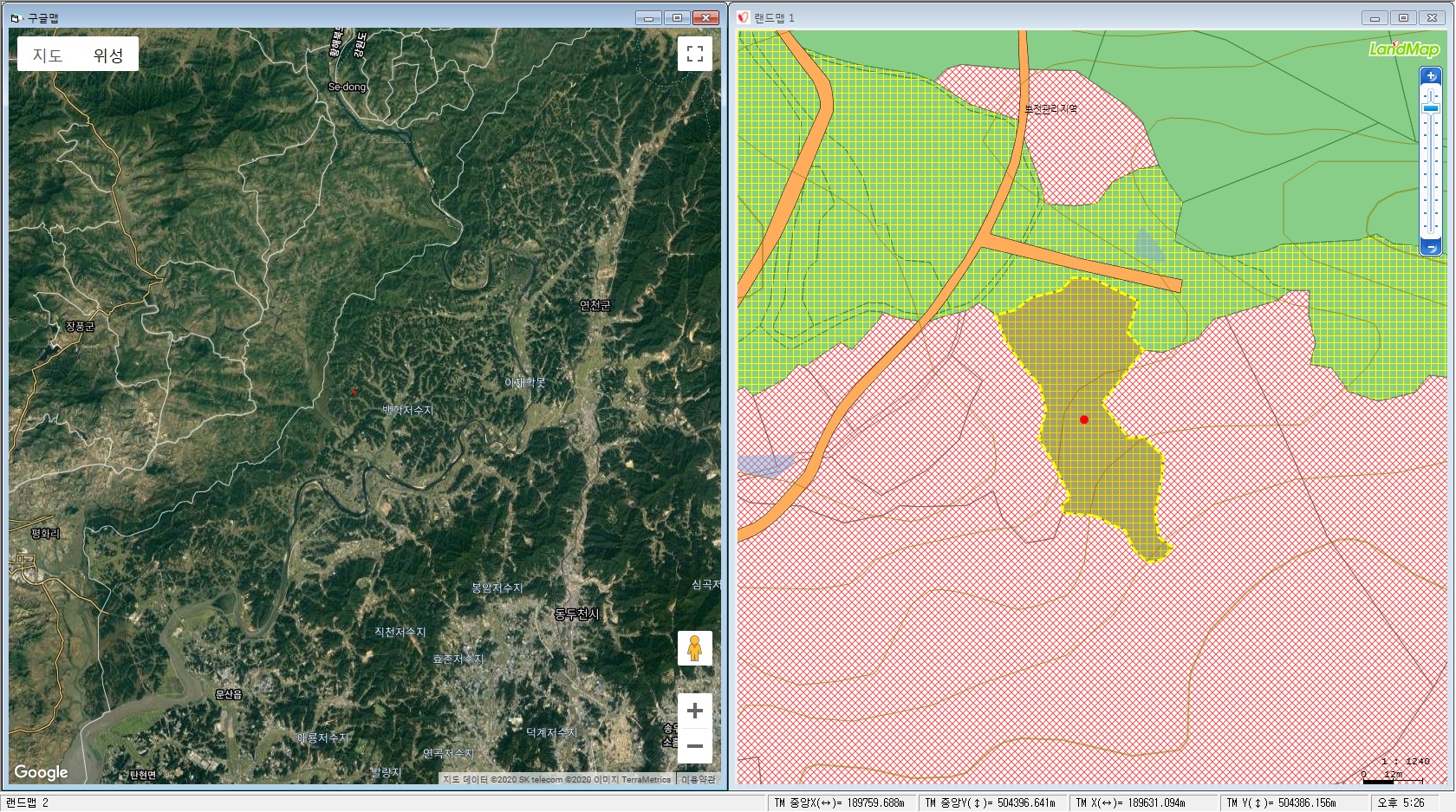Image resolution: width=1456 pixels, height=812 pixels.
Task: Click the 평화리 map label
Action: pyautogui.click(x=45, y=533)
